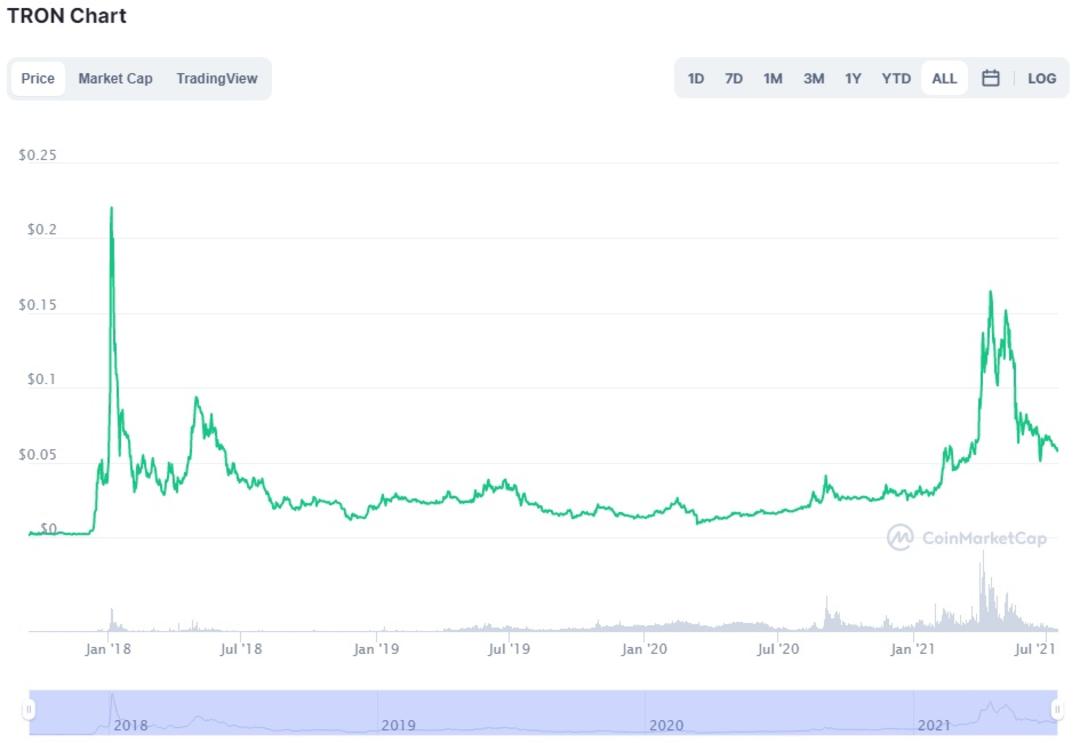Select the 7D time range
Viewport: 1080px width, 743px height.
(x=734, y=79)
